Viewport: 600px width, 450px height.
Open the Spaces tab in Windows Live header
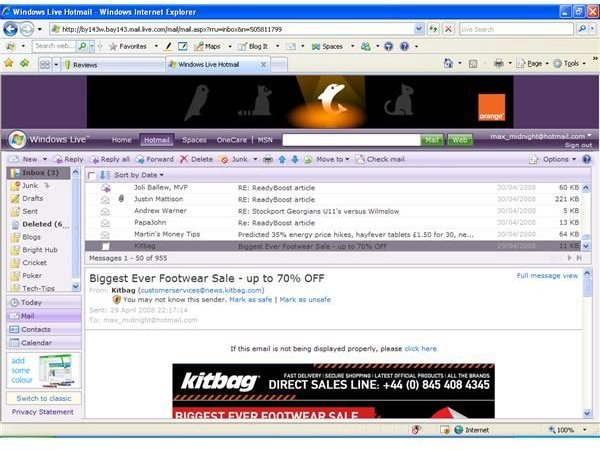click(194, 140)
